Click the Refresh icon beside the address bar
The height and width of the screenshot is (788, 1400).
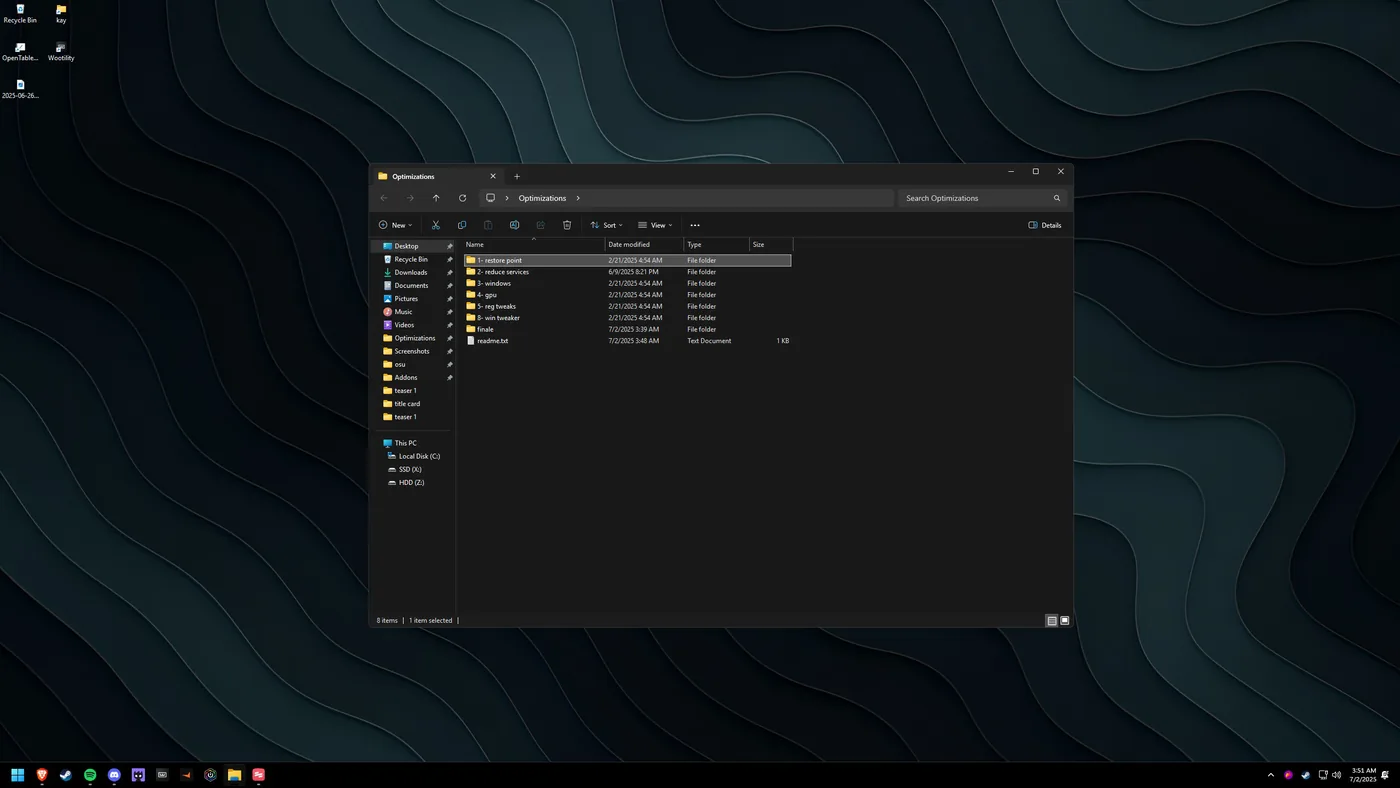(x=462, y=198)
